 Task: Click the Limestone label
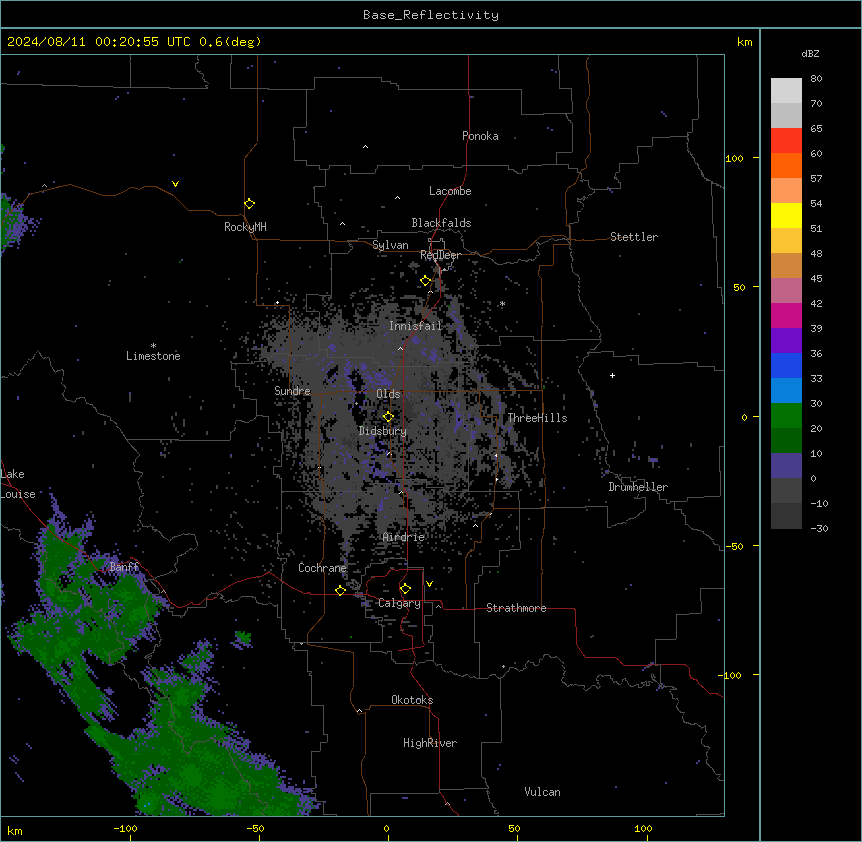pos(153,356)
